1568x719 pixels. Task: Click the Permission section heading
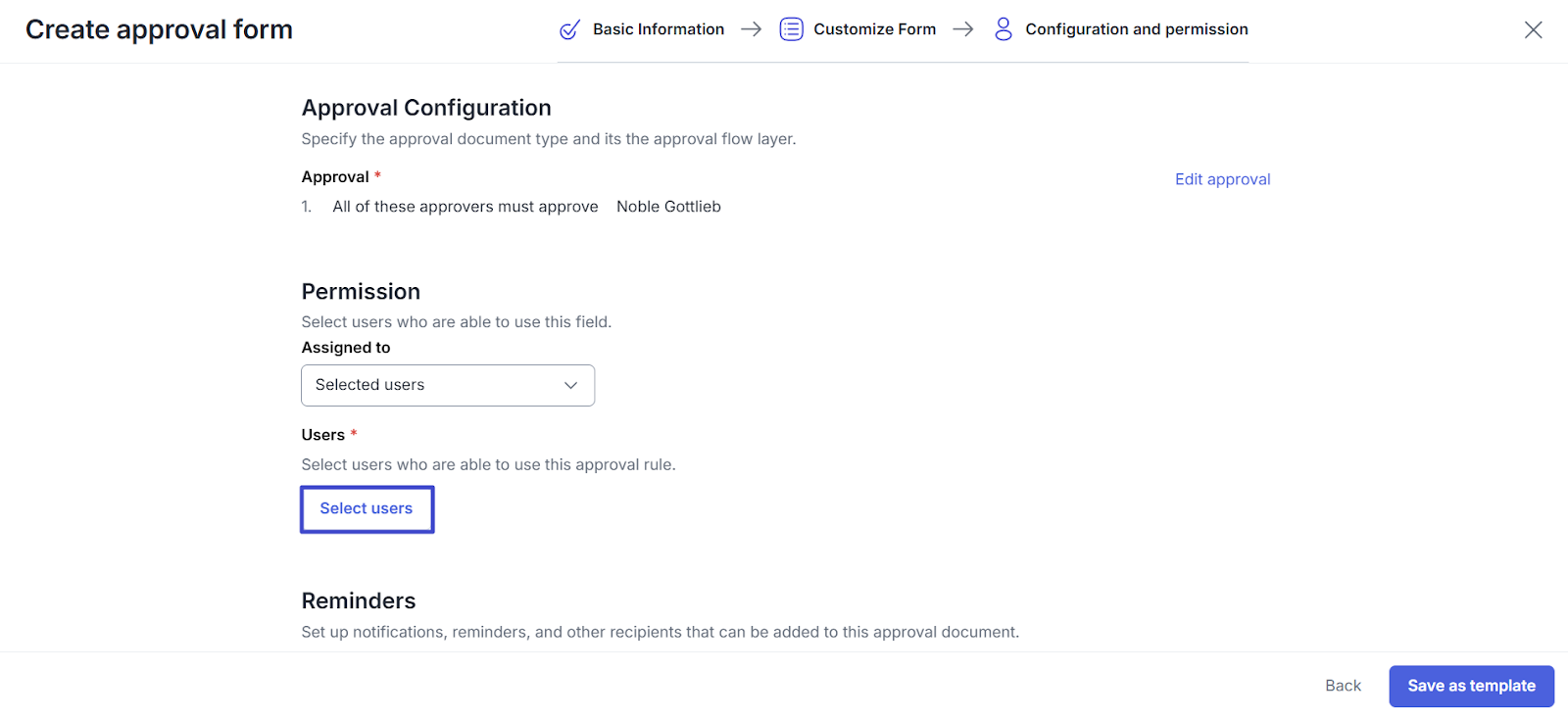coord(361,292)
